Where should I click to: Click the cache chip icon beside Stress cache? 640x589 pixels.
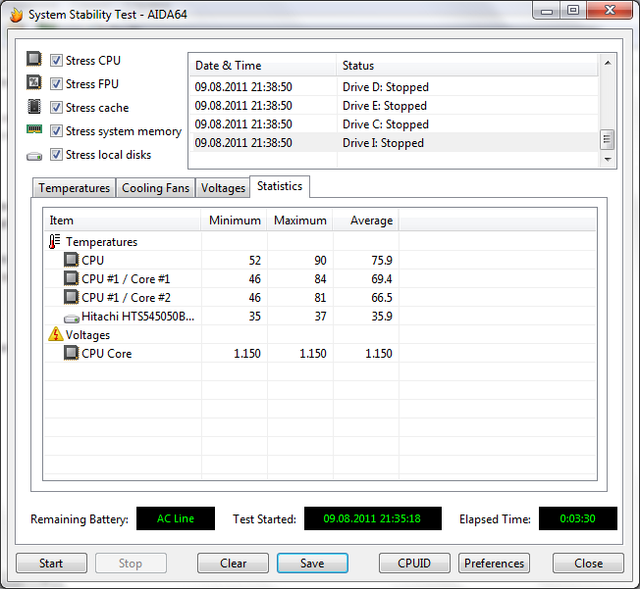tap(34, 107)
